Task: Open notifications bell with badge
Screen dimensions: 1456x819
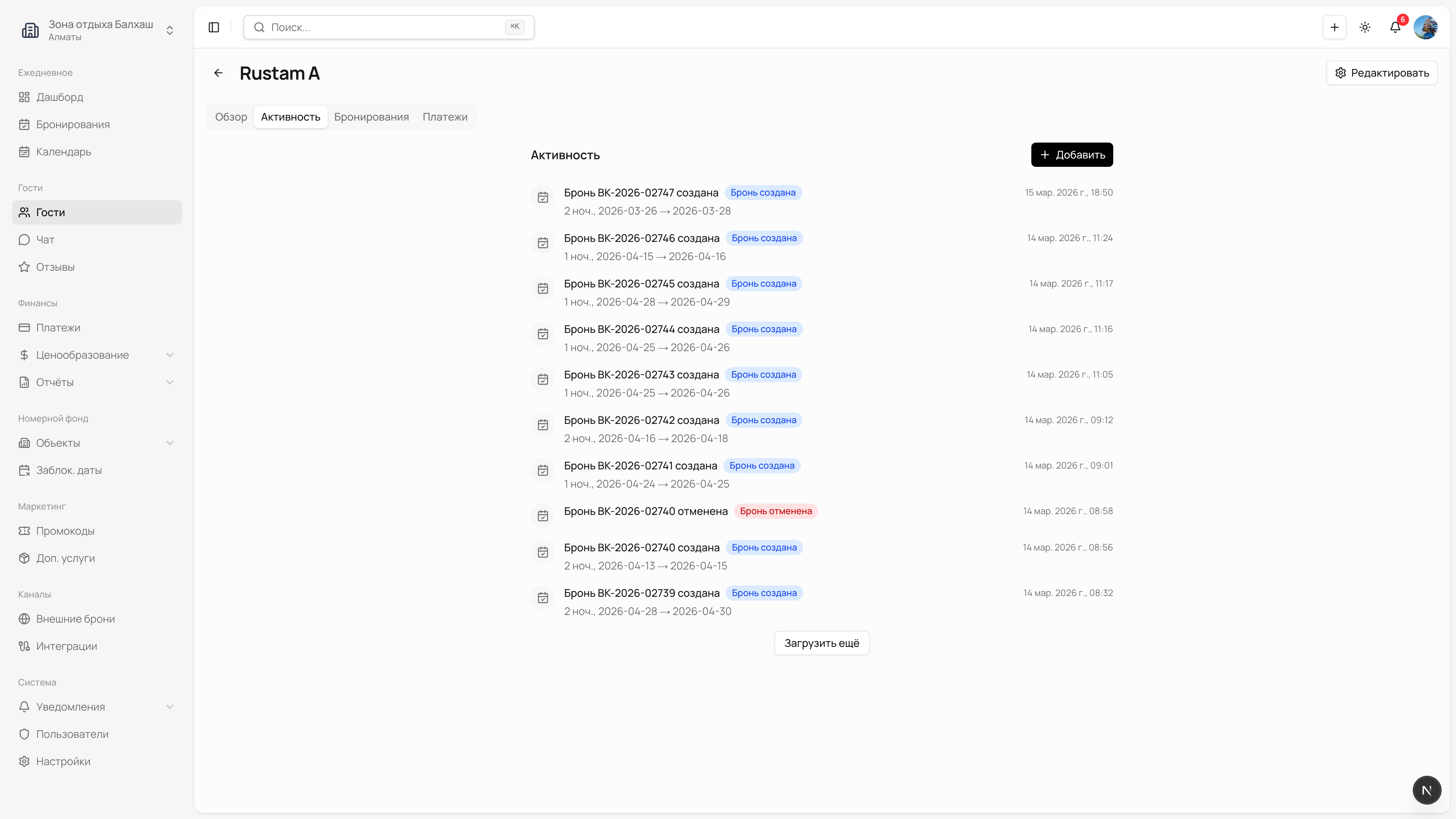Action: pyautogui.click(x=1395, y=27)
